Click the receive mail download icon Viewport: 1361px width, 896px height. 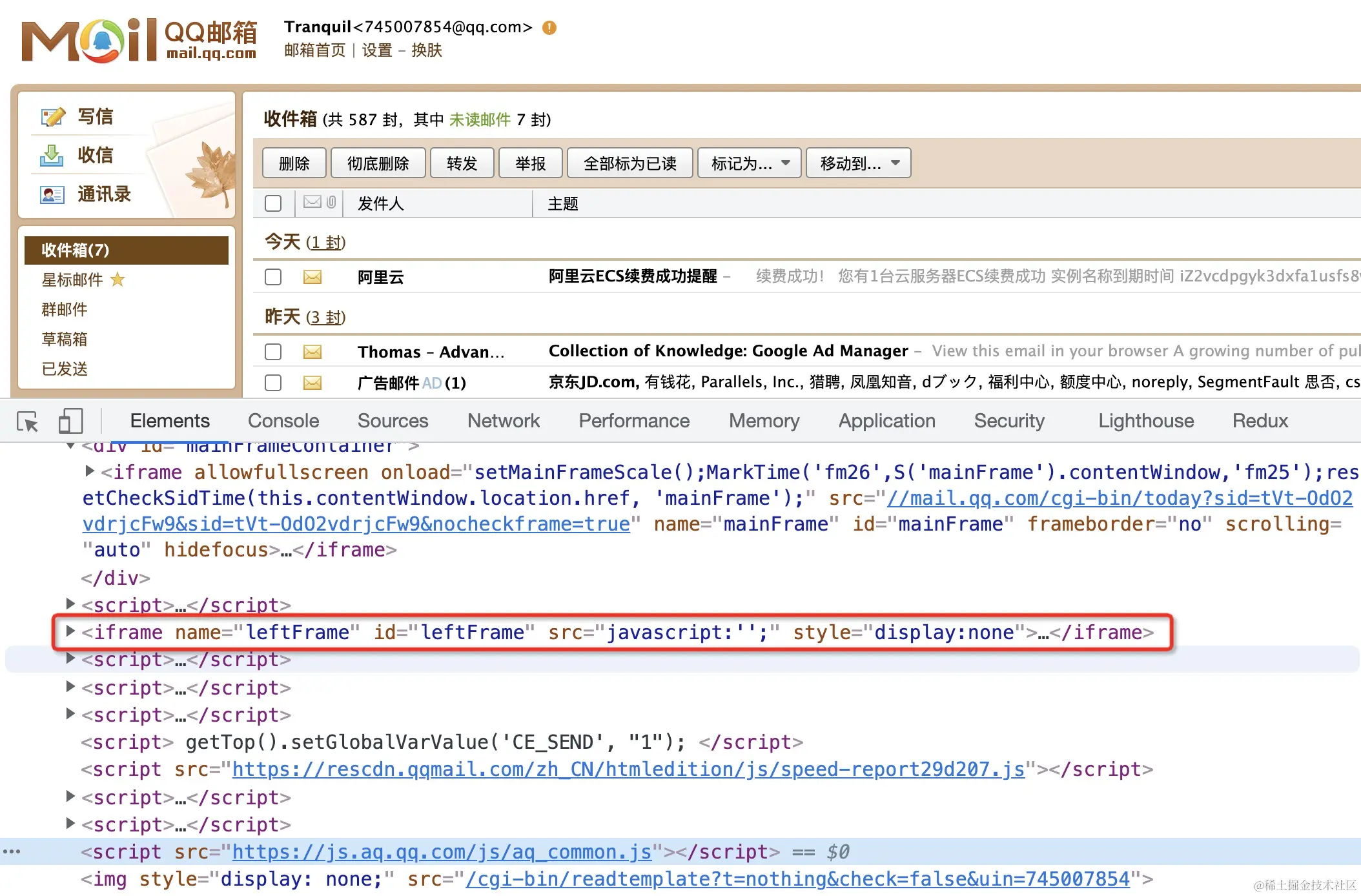tap(52, 156)
